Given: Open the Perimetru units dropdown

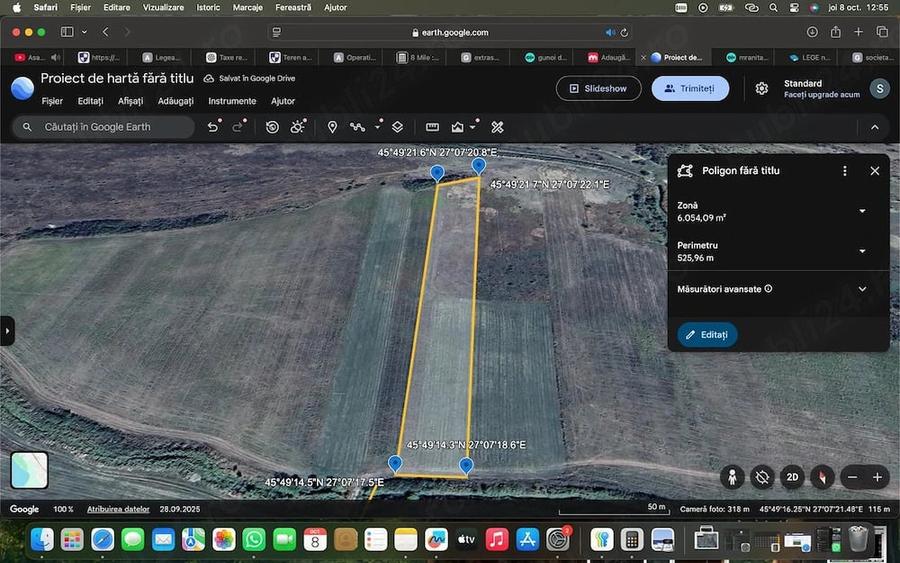Looking at the screenshot, I should pyautogui.click(x=862, y=251).
